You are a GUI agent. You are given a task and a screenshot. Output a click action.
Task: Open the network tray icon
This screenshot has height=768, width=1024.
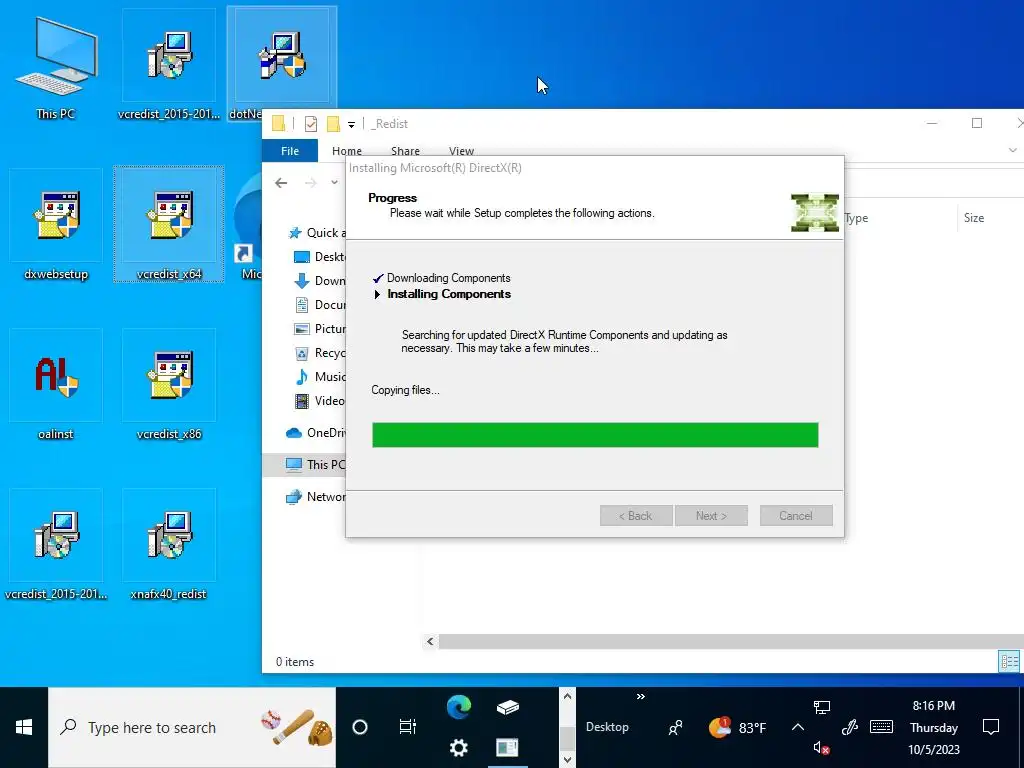point(822,707)
